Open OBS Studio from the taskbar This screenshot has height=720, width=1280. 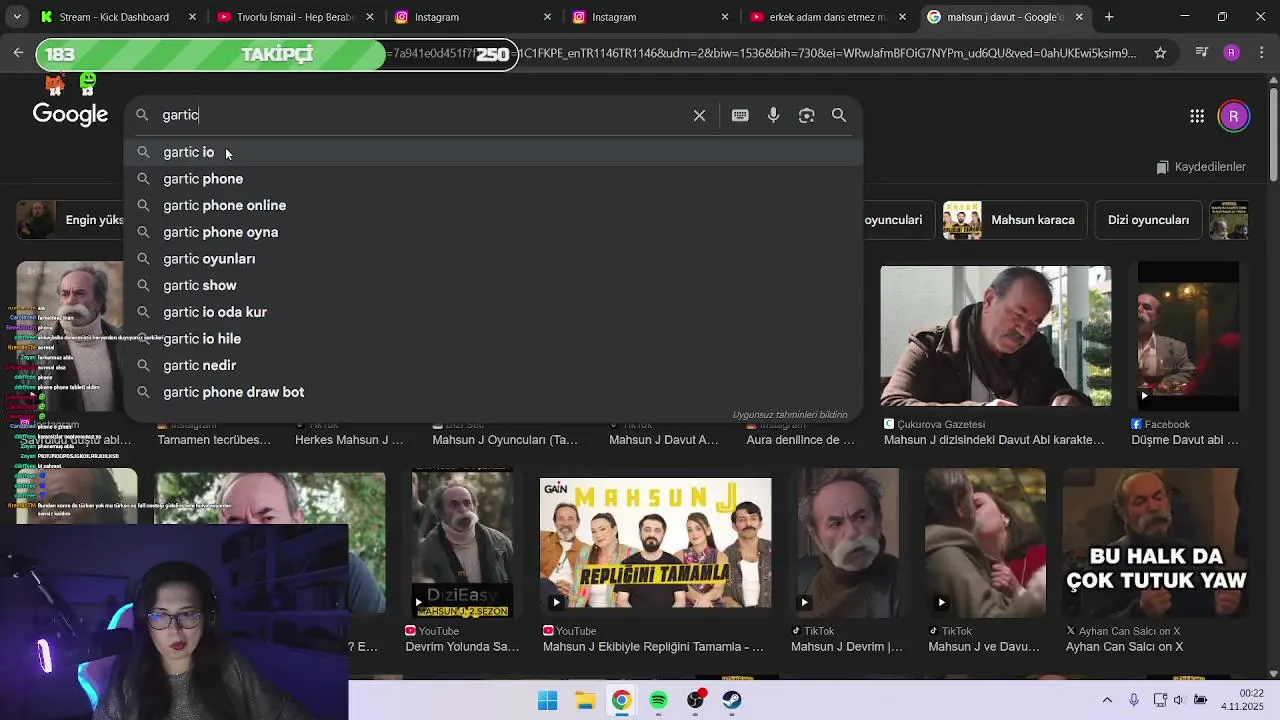point(695,700)
